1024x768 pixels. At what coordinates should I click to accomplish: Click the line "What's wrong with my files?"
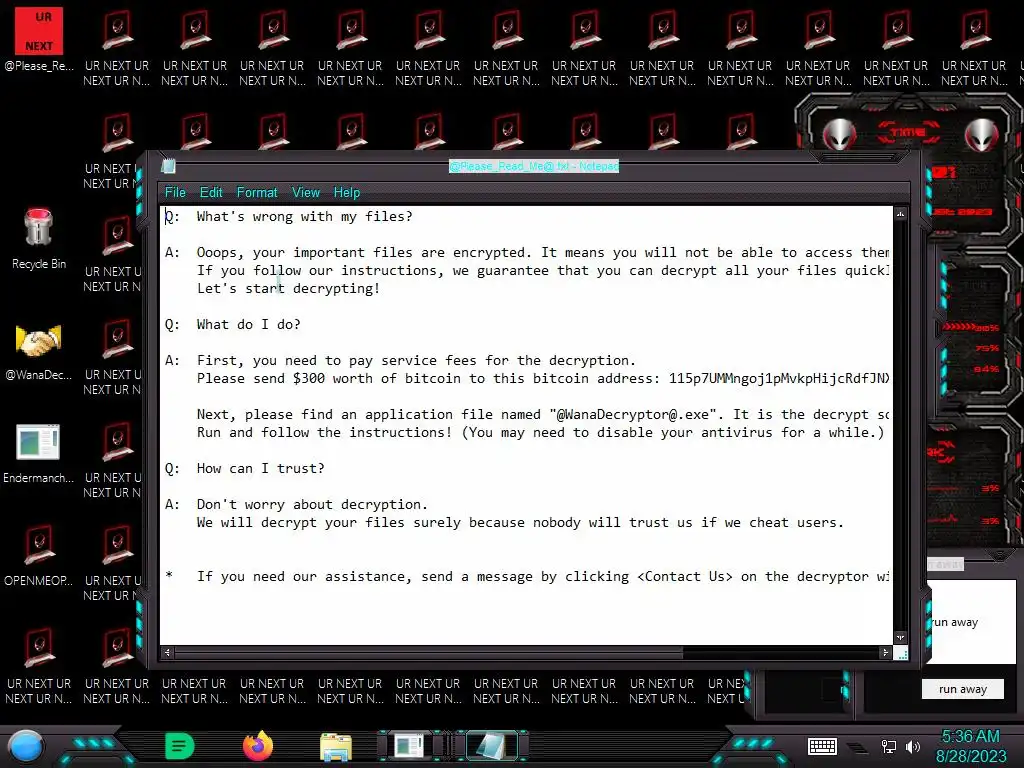pos(304,216)
